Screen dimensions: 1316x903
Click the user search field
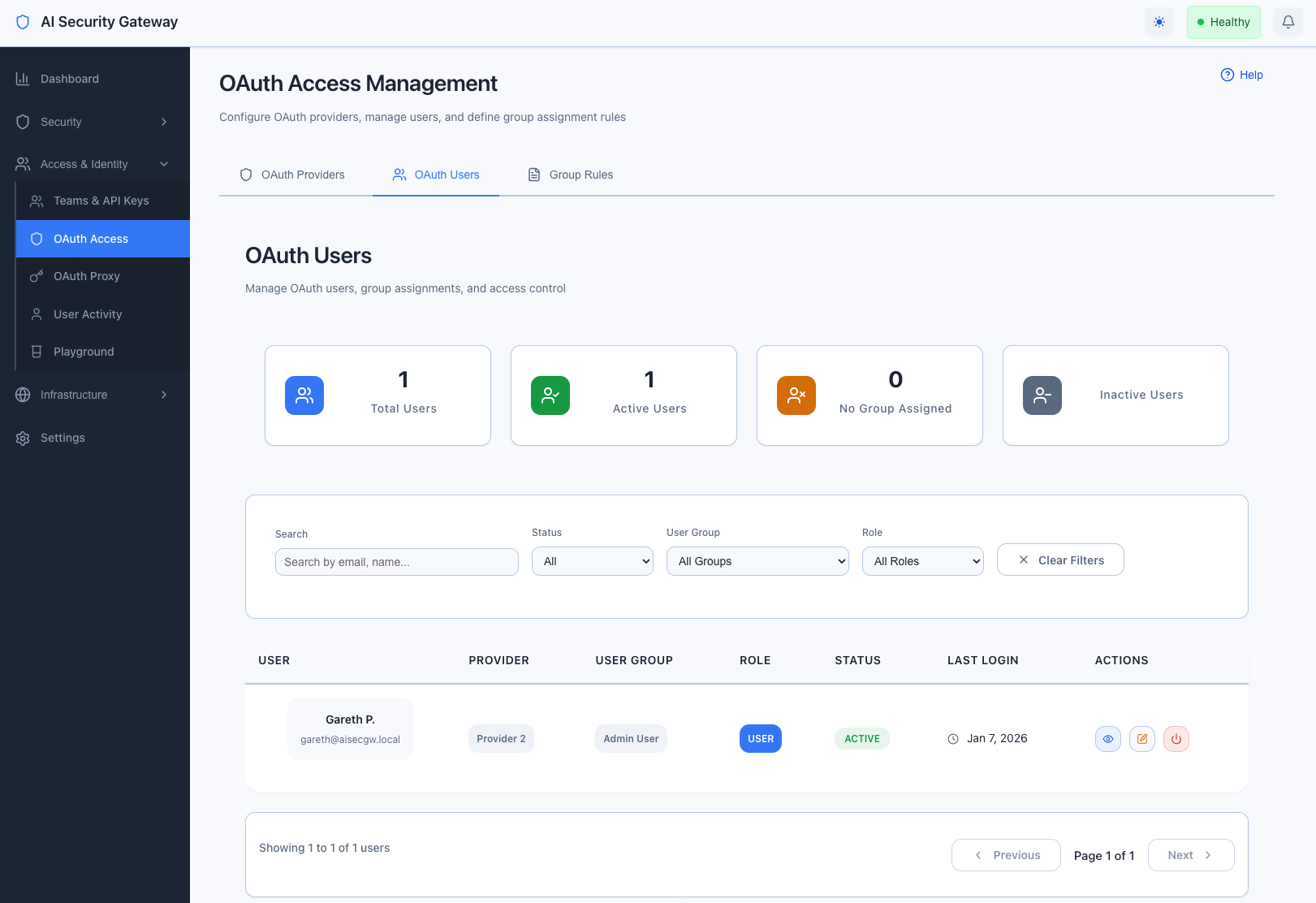396,561
